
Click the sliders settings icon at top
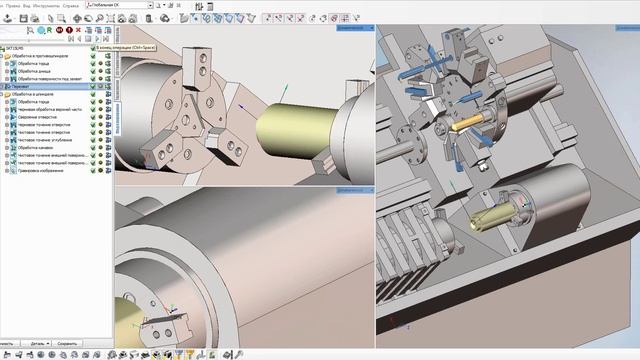coord(199,6)
